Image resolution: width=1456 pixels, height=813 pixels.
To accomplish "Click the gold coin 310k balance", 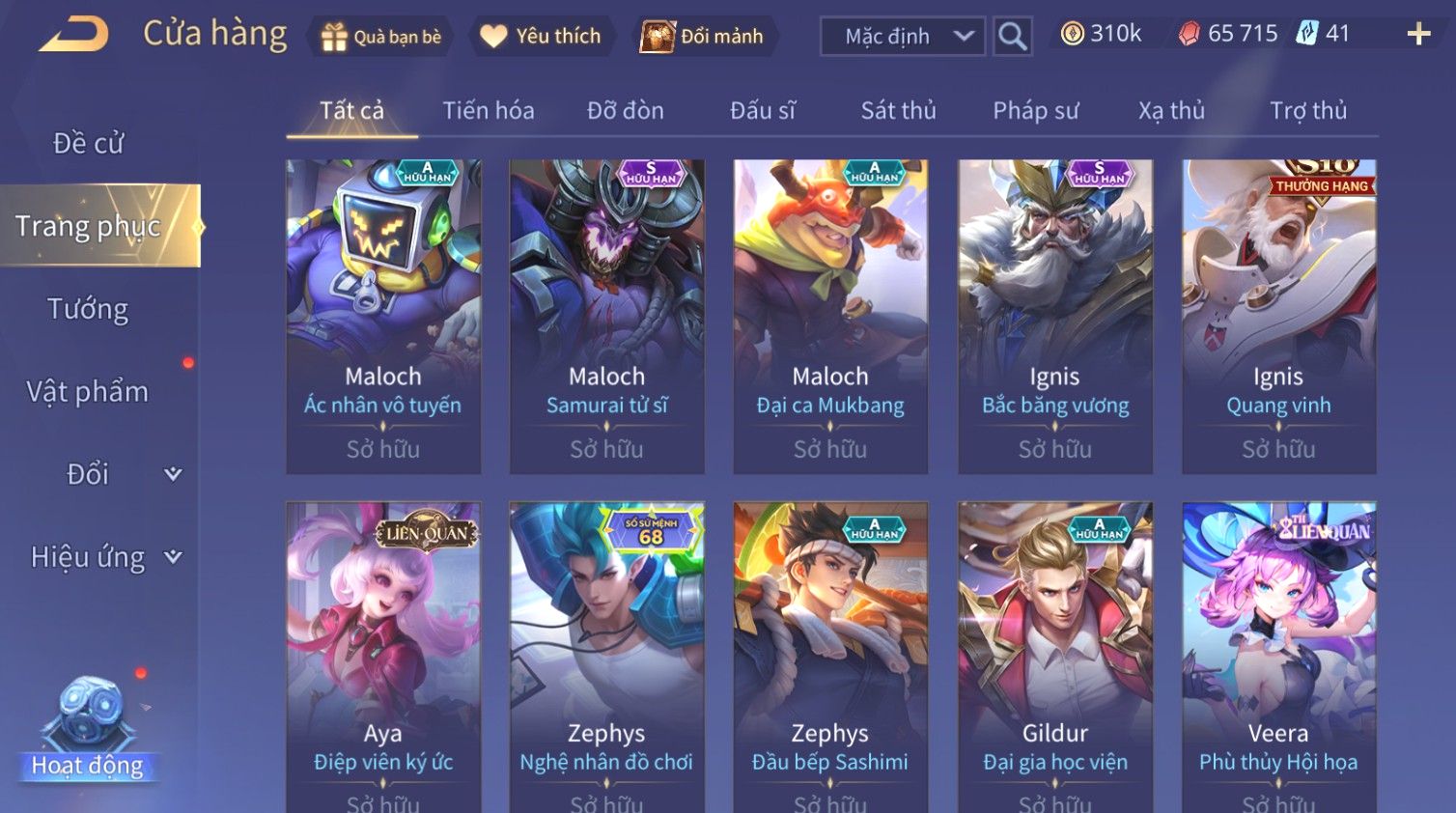I will pos(1101,34).
